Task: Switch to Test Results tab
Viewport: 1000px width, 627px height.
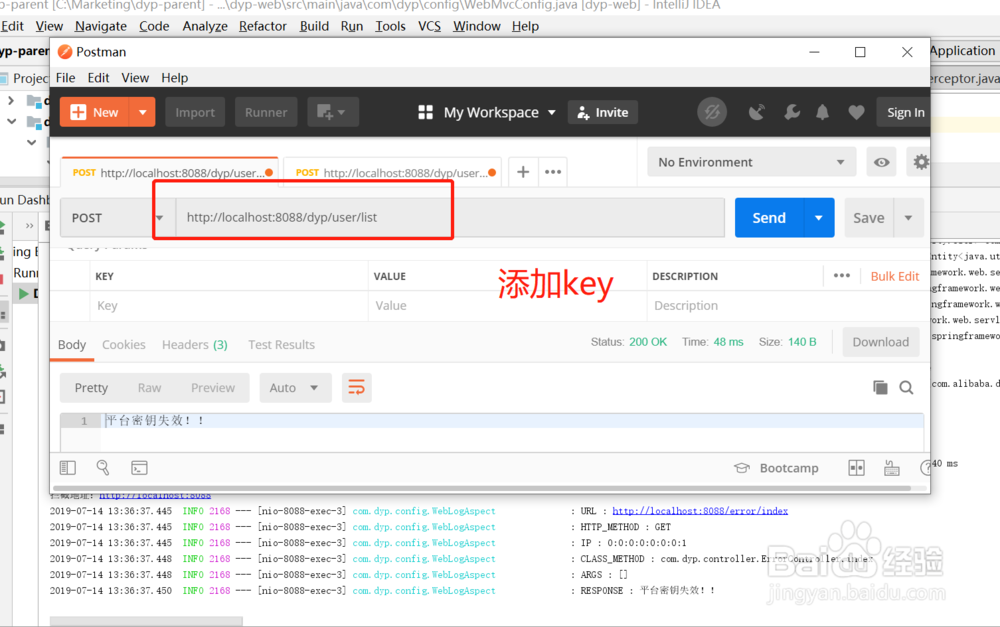Action: [281, 344]
